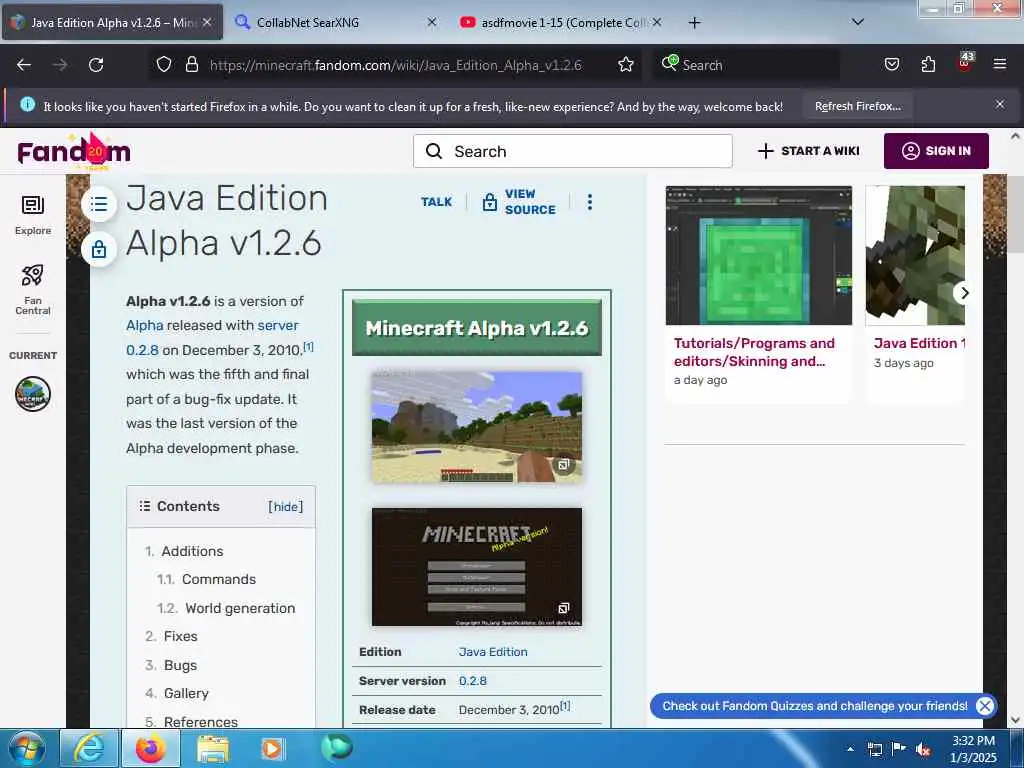Jump to the Bugs section
Screen dimensions: 1024x768
(x=180, y=665)
